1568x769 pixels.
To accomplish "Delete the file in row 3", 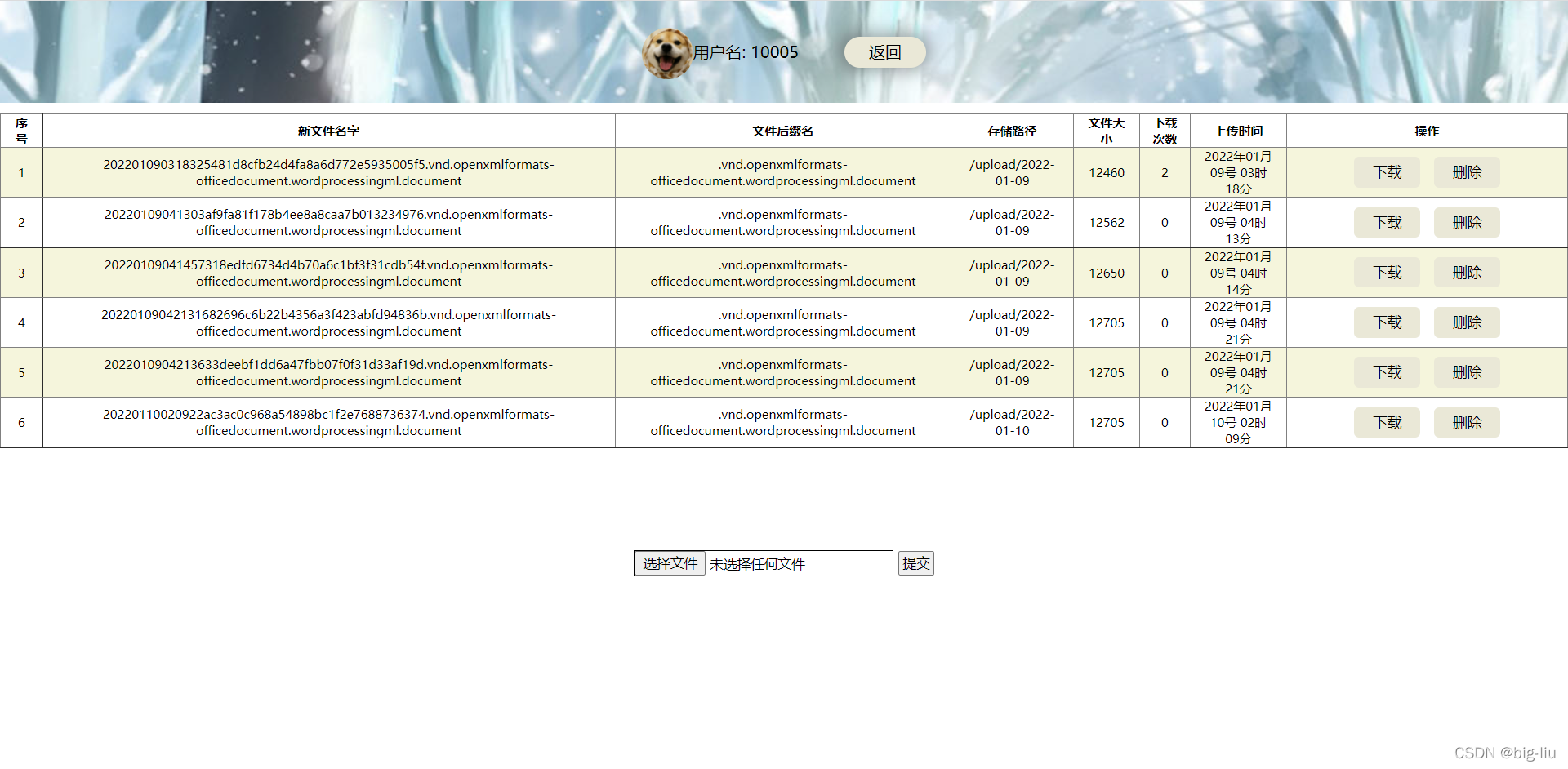I will 1467,273.
